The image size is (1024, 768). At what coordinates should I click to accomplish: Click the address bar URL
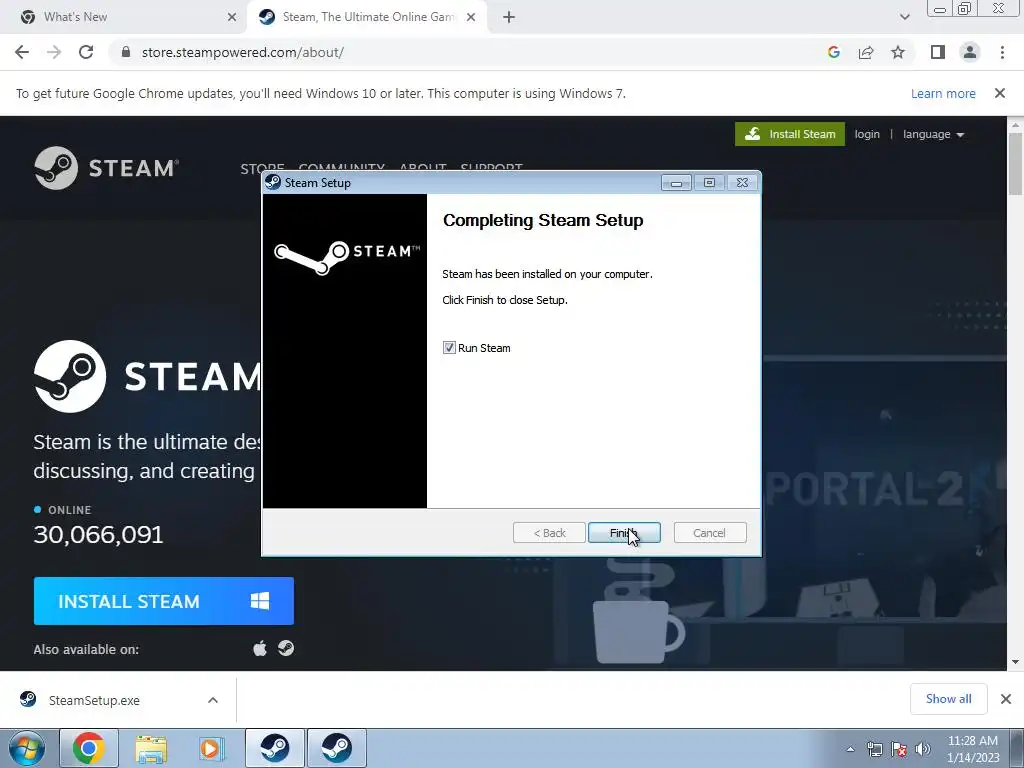click(242, 52)
